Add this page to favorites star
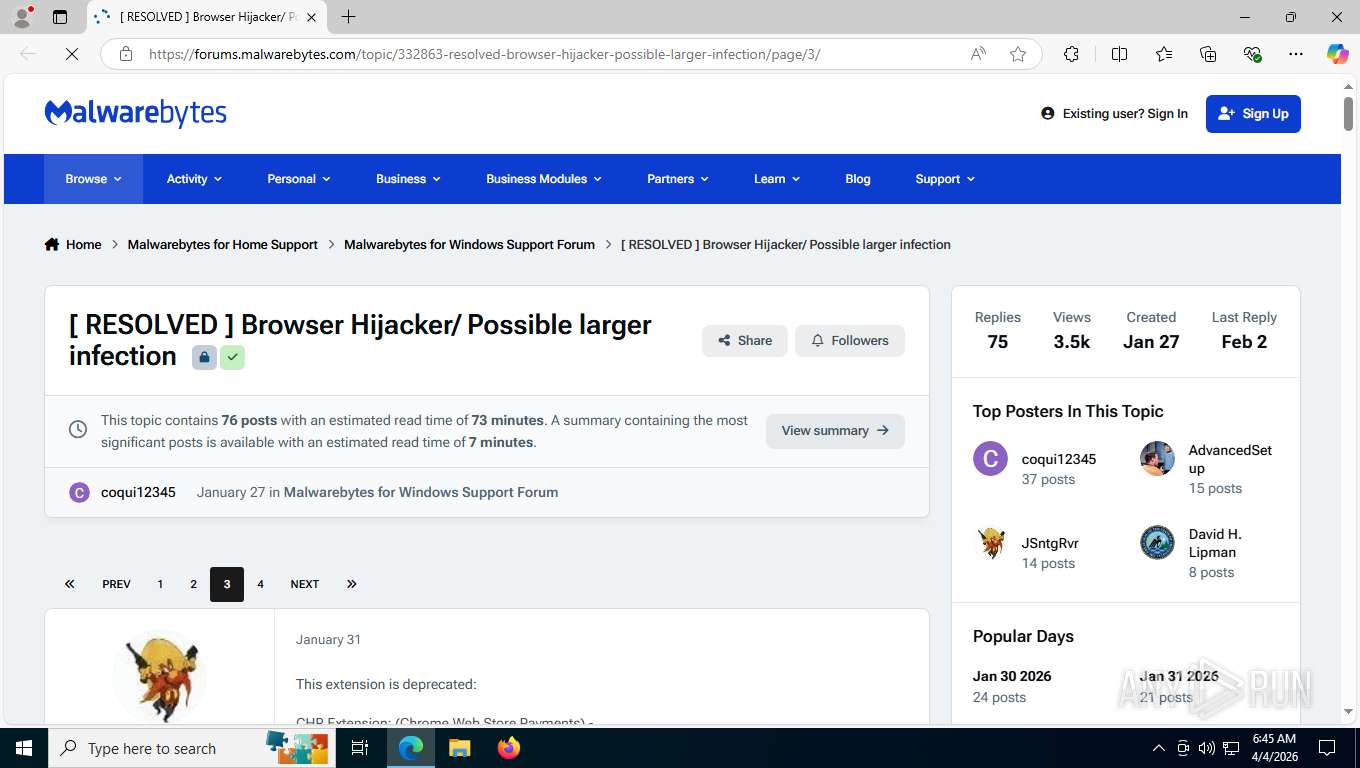The height and width of the screenshot is (768, 1360). [x=1018, y=54]
